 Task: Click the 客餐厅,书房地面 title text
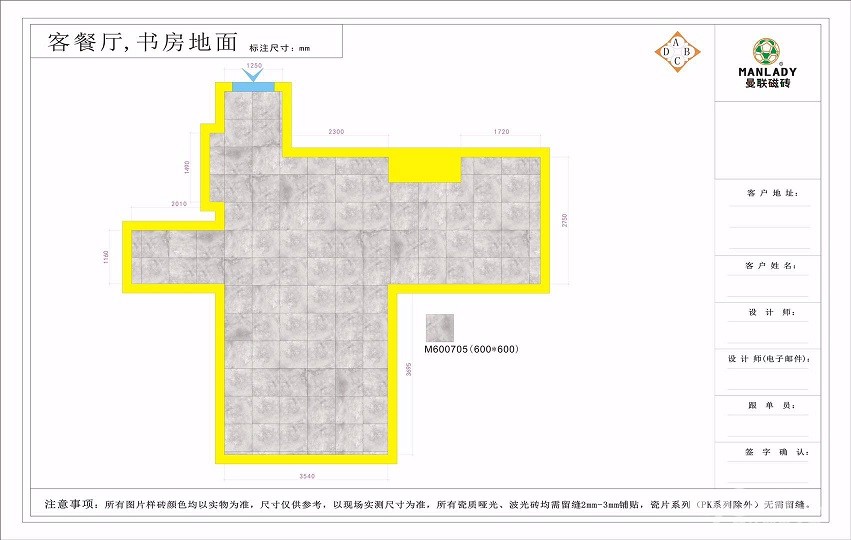point(143,43)
